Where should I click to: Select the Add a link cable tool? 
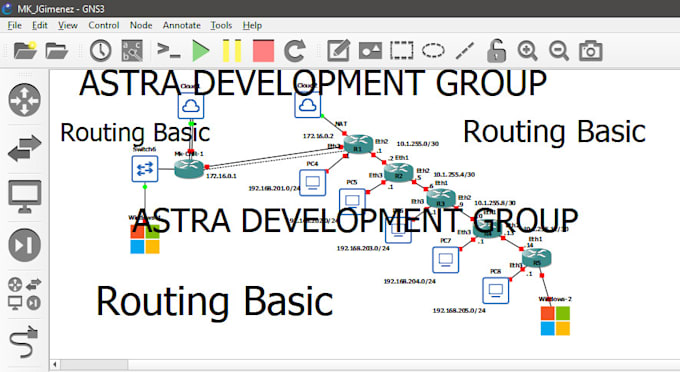24,342
